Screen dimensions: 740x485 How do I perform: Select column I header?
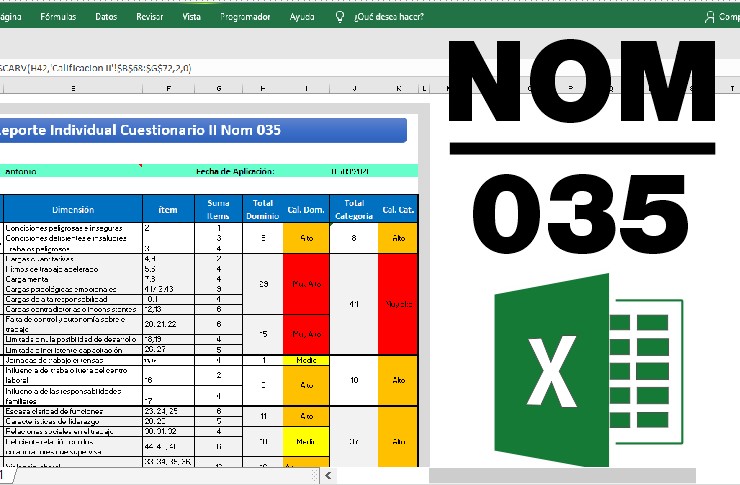pos(306,88)
